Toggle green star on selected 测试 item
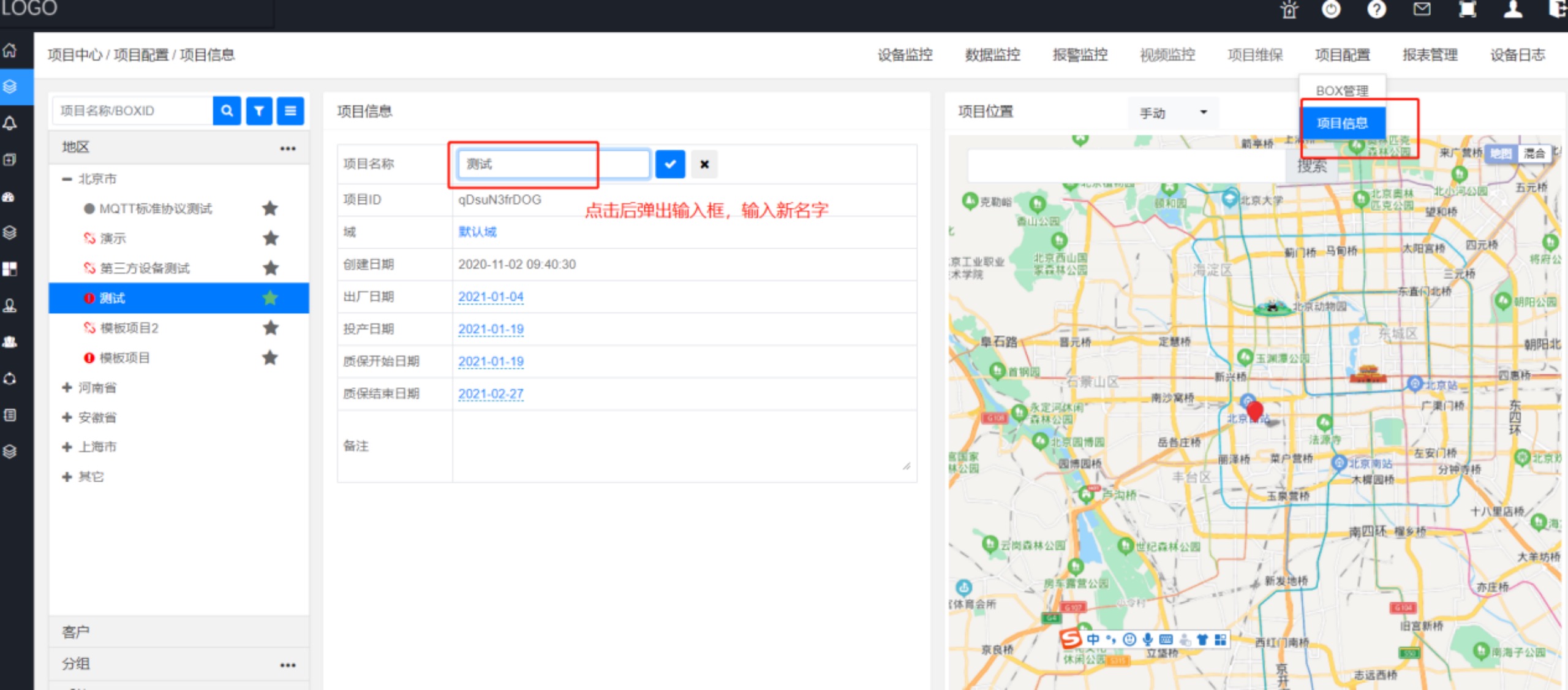 (x=270, y=298)
